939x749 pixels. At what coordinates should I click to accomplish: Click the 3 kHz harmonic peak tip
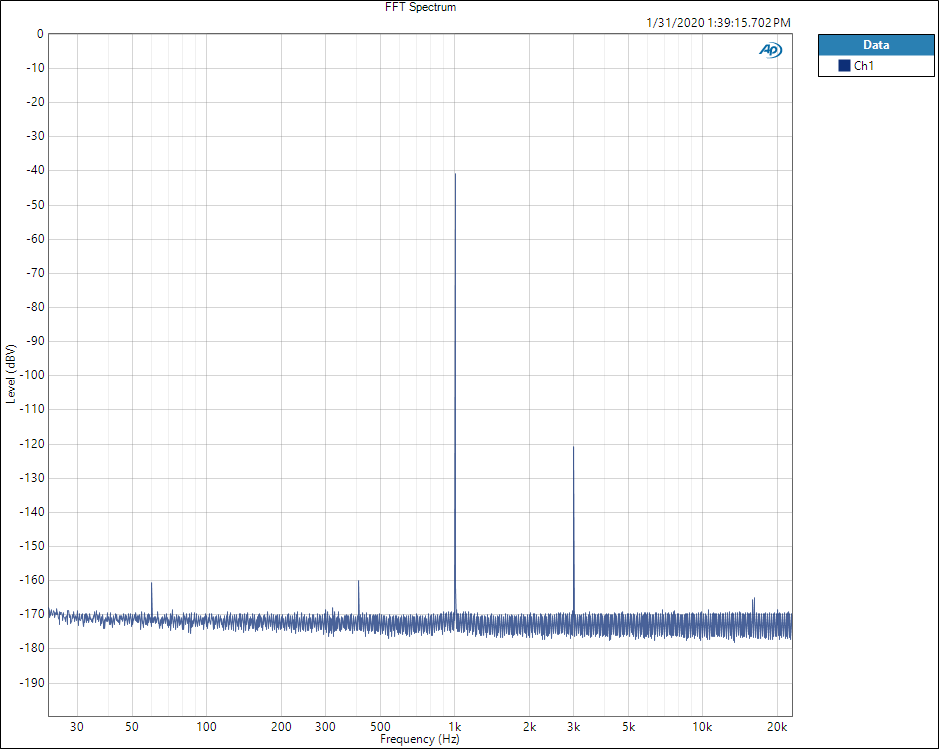pyautogui.click(x=573, y=447)
